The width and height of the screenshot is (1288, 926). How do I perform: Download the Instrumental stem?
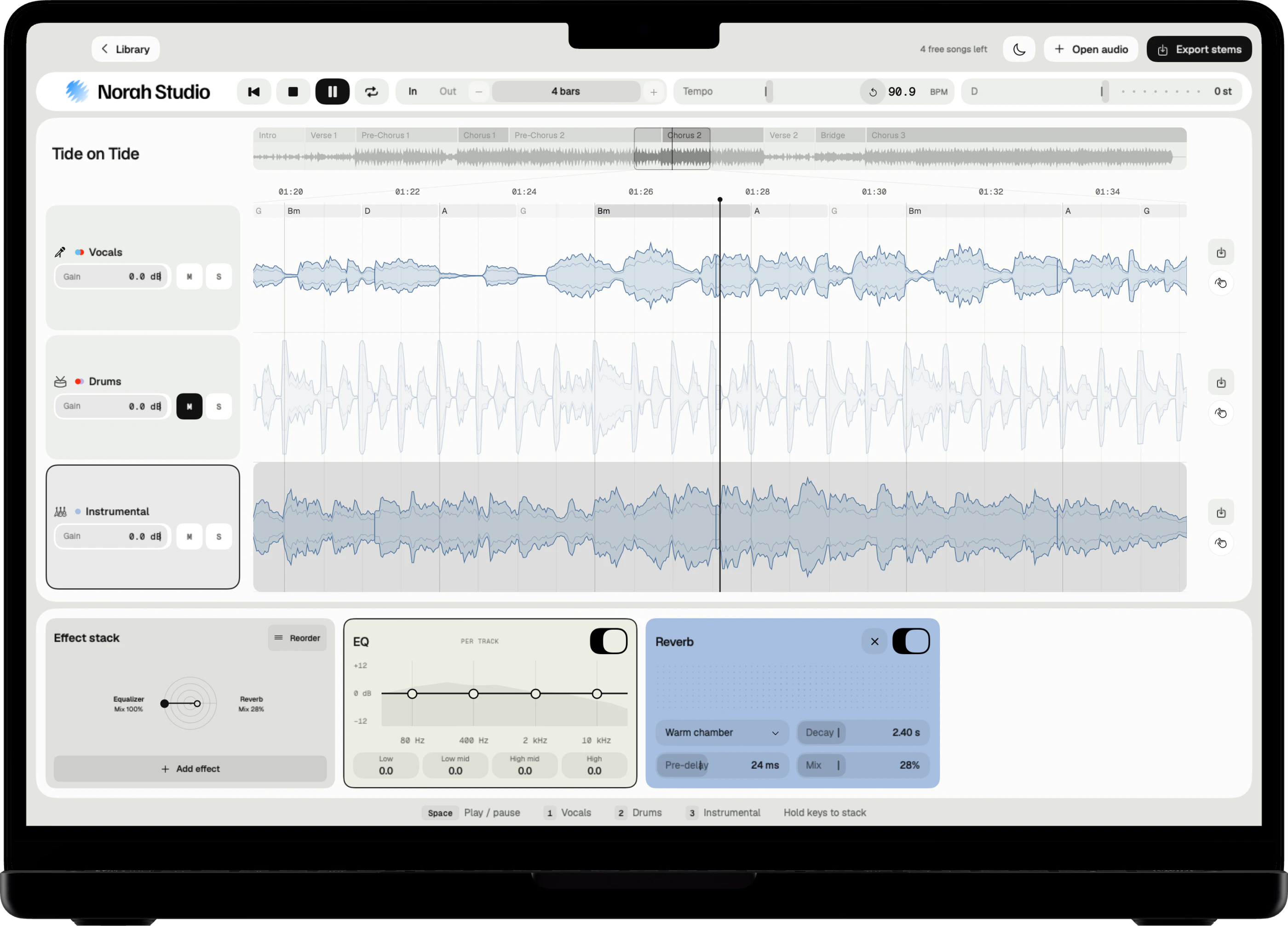1220,512
